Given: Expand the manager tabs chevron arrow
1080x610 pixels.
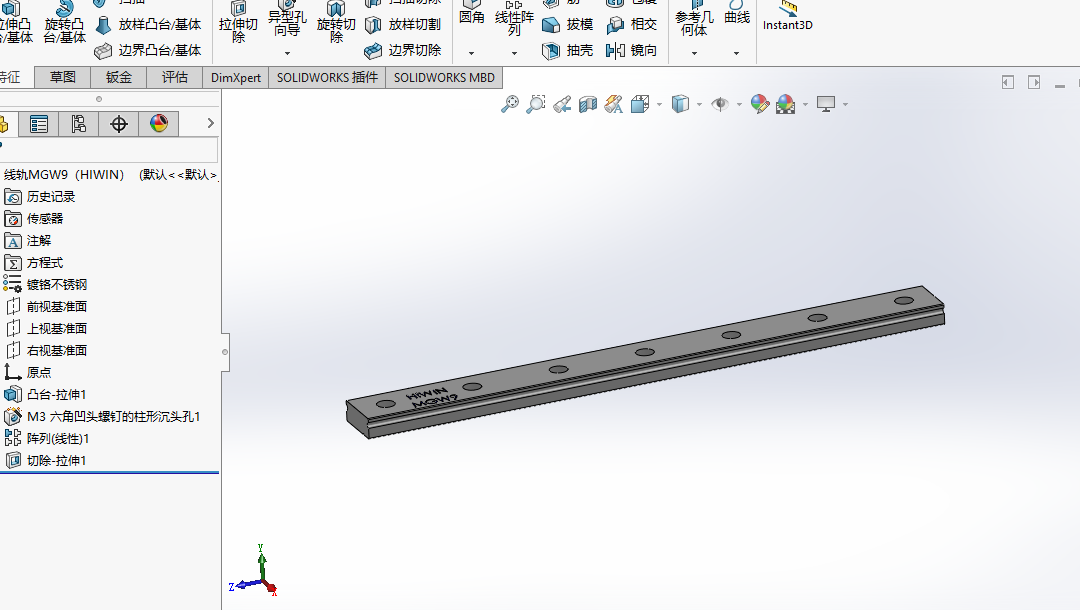Looking at the screenshot, I should point(211,123).
